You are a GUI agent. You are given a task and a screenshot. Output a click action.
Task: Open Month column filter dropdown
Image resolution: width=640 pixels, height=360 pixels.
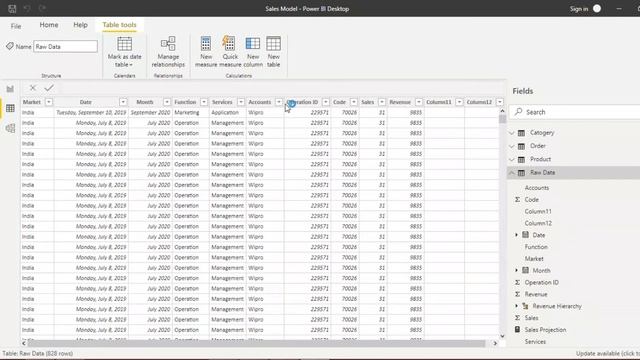coord(167,102)
